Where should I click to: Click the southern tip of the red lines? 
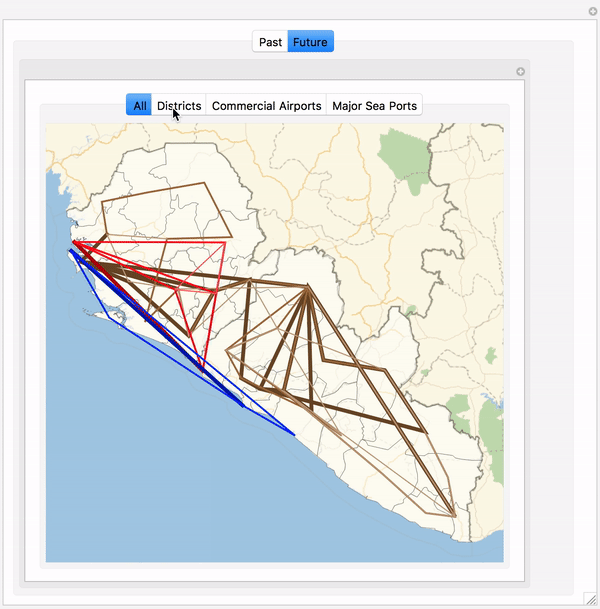click(203, 368)
